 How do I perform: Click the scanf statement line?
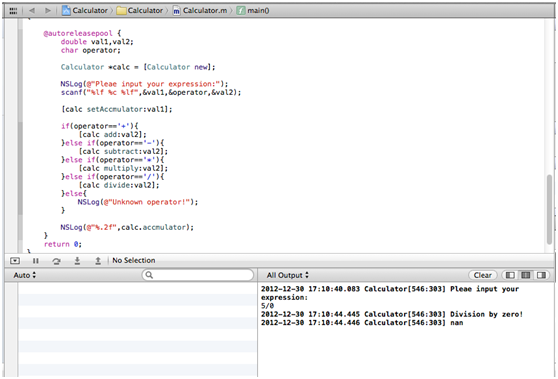coord(151,93)
